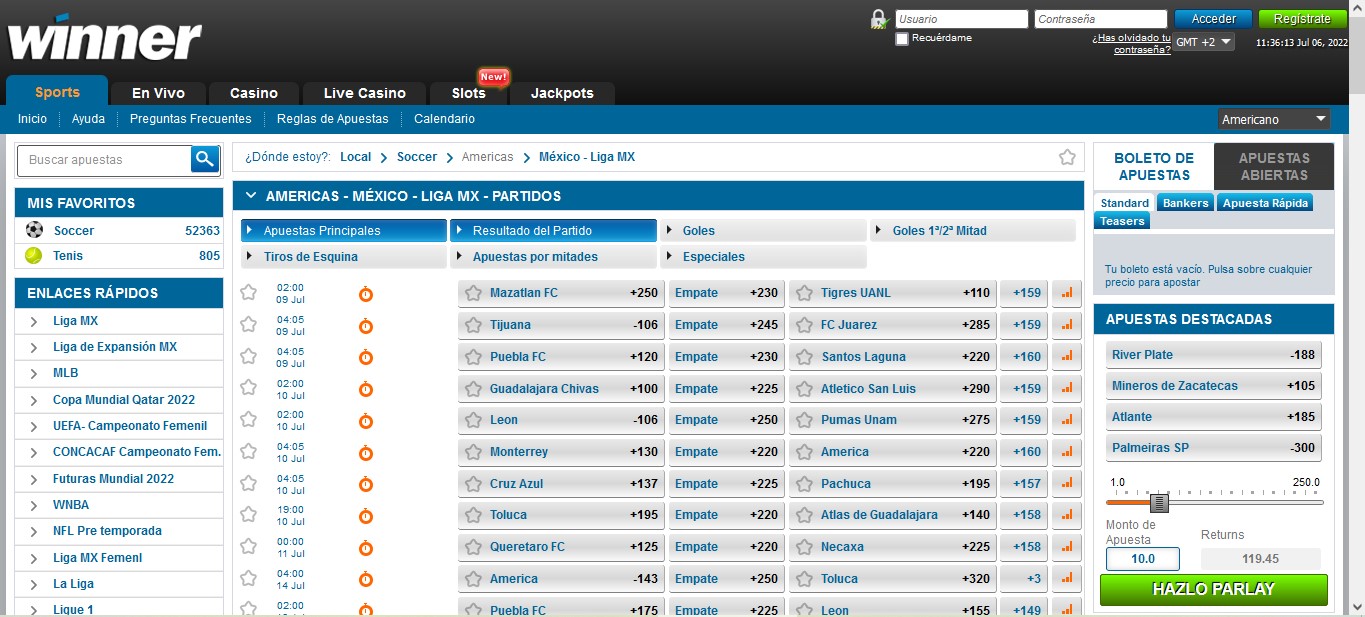Open the Casino tab

click(254, 93)
